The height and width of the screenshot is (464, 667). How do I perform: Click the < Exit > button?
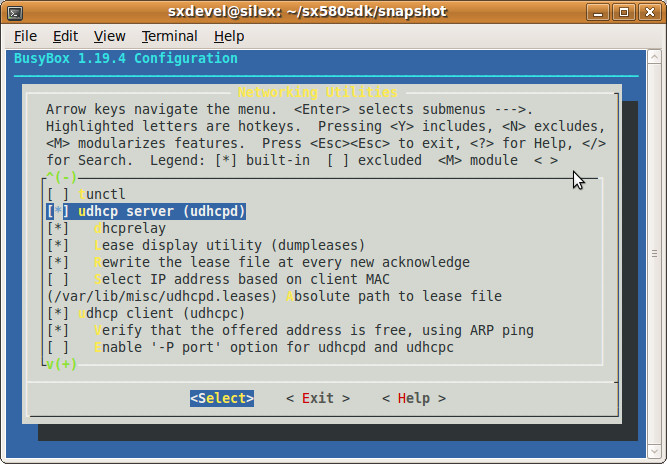318,399
